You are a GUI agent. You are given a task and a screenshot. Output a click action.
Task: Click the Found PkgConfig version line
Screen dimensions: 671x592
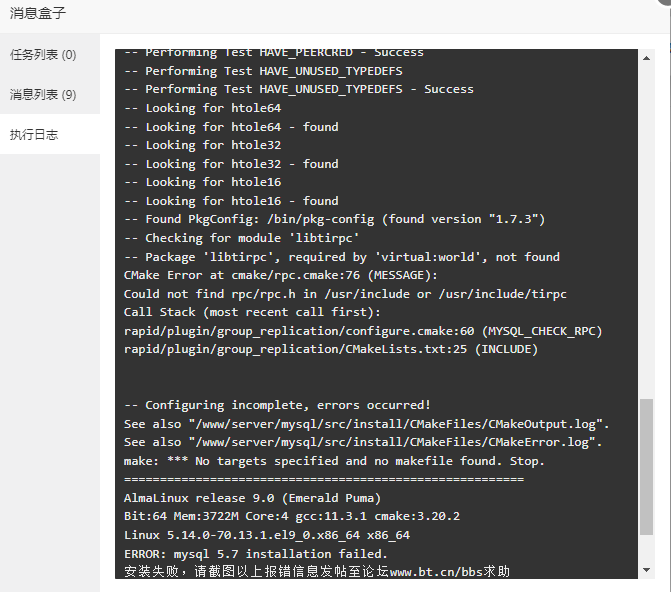click(x=335, y=219)
